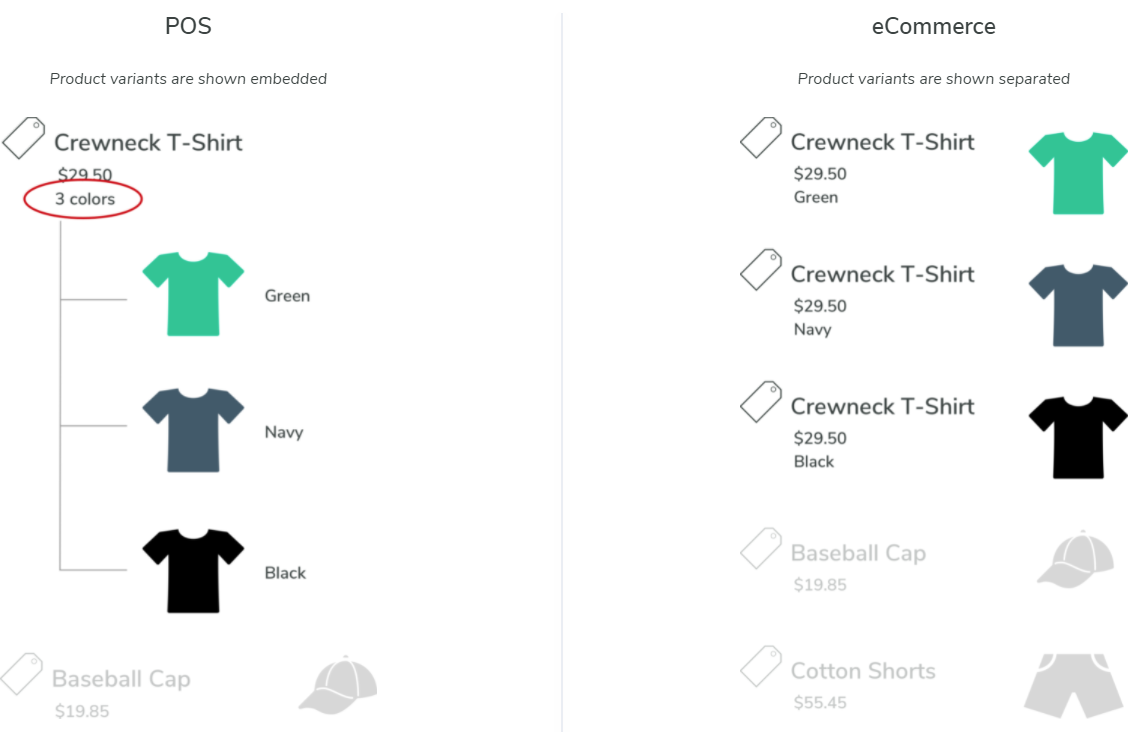Click the eCommerce column heading
Image resolution: width=1133 pixels, height=732 pixels.
pos(933,26)
